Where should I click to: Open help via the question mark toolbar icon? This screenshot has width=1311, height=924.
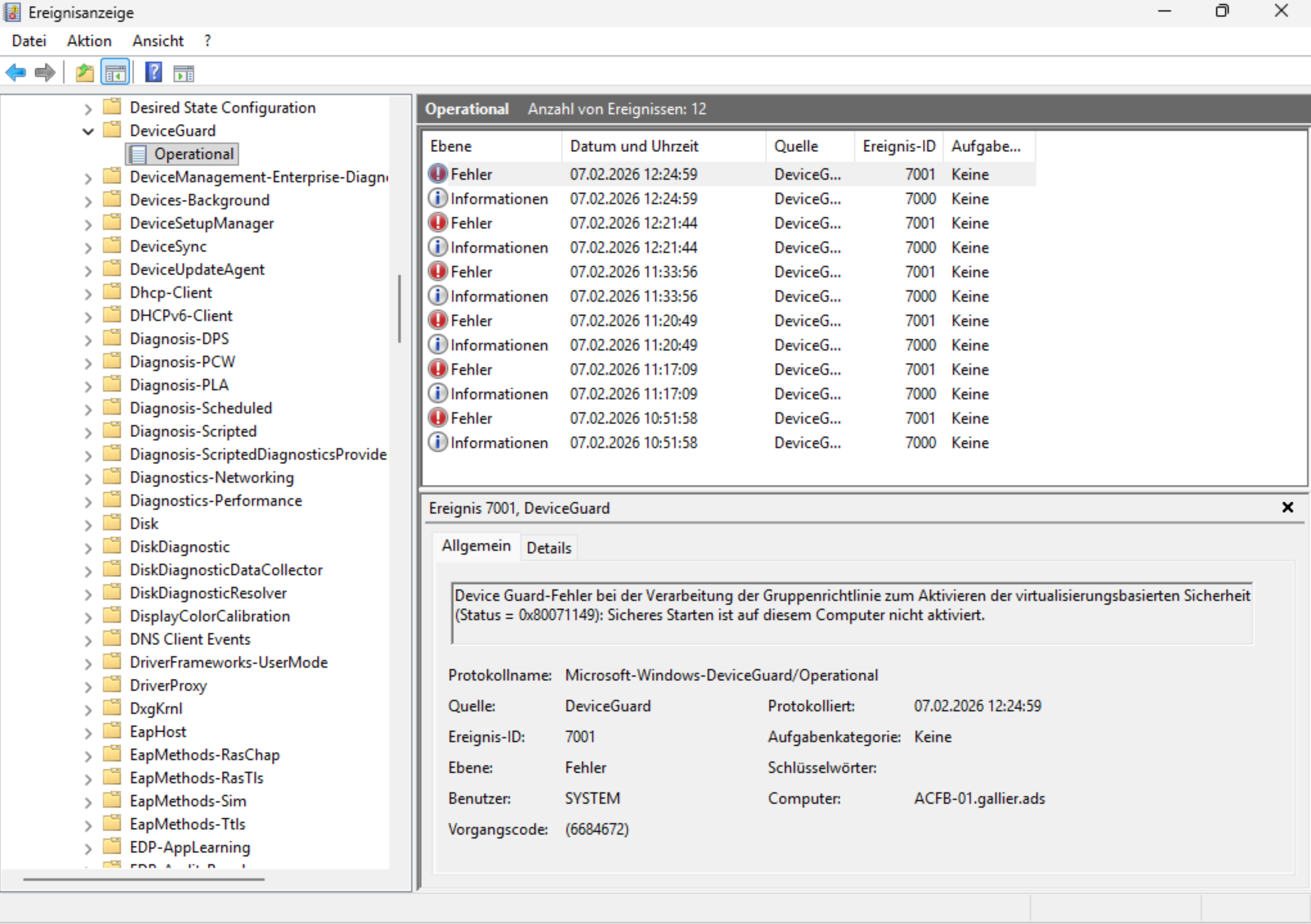[x=154, y=72]
